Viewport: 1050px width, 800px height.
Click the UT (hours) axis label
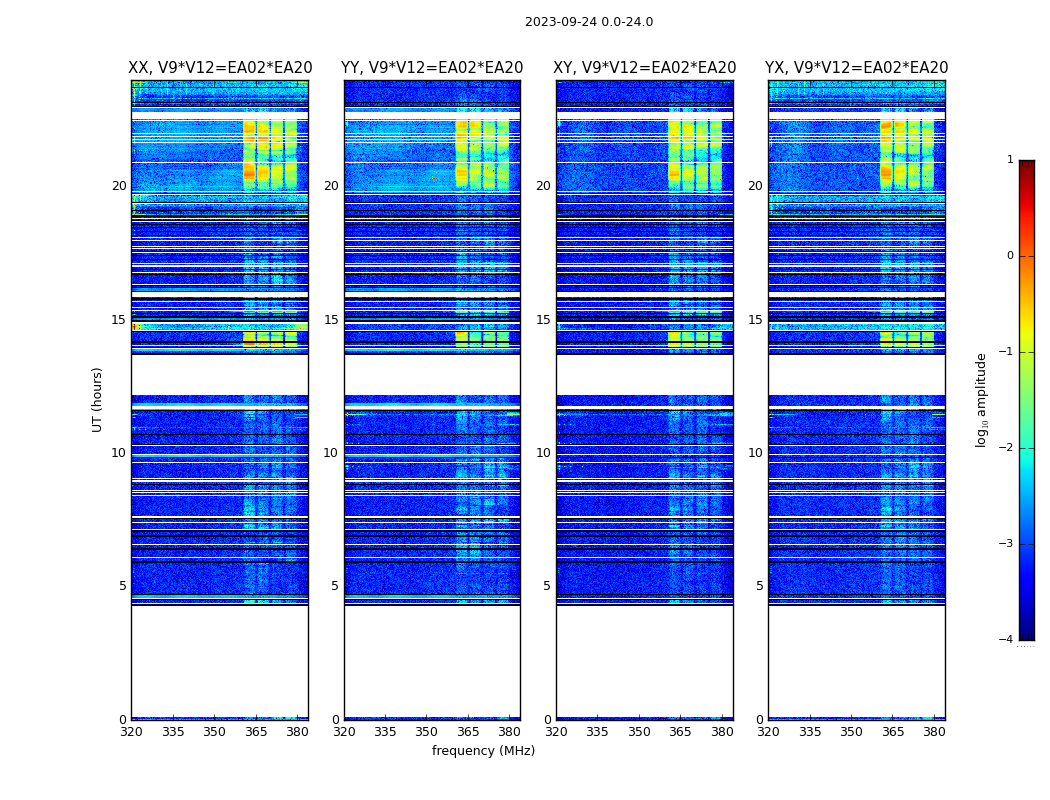(98, 399)
